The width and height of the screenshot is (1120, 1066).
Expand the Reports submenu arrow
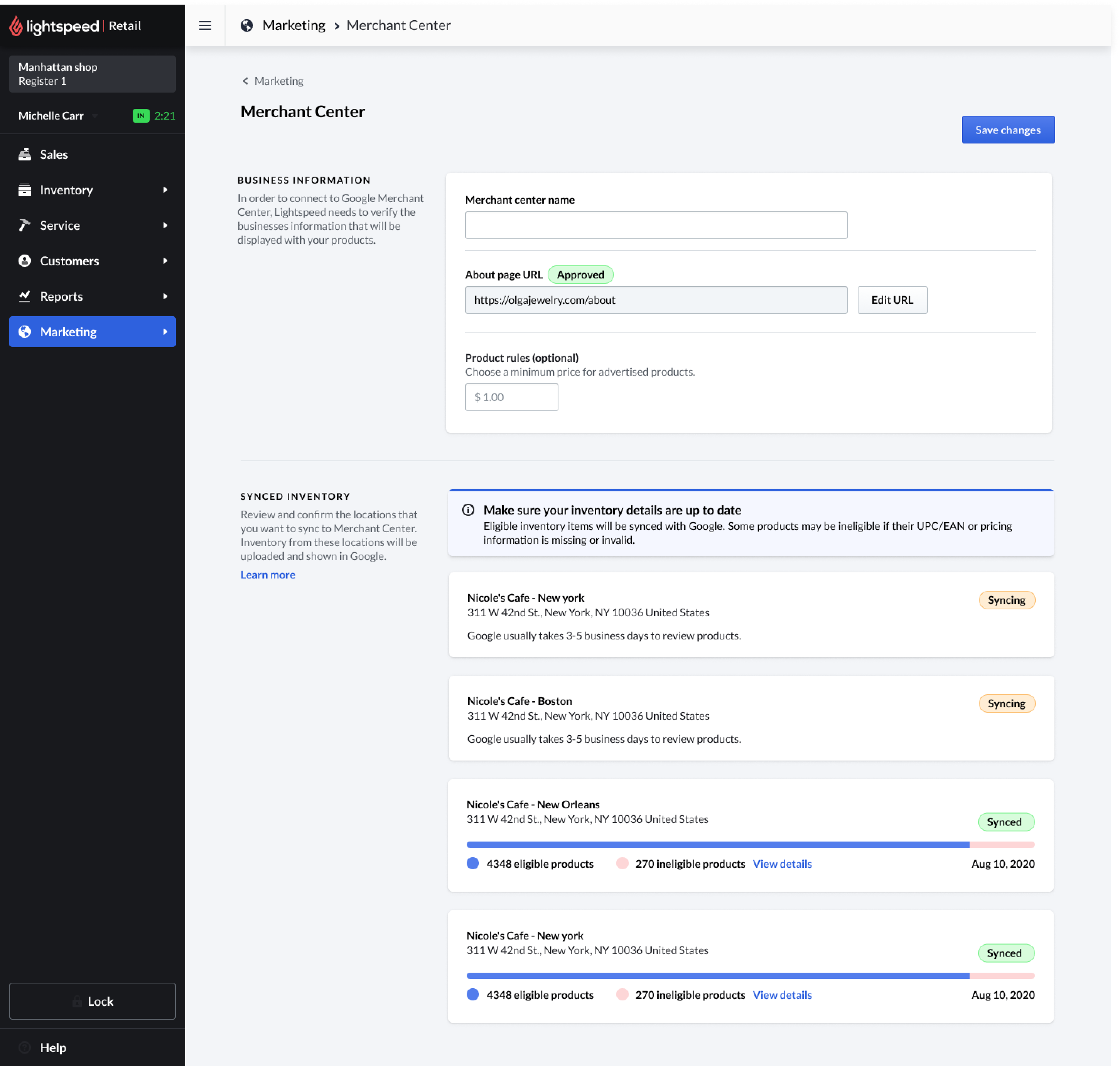[x=165, y=296]
